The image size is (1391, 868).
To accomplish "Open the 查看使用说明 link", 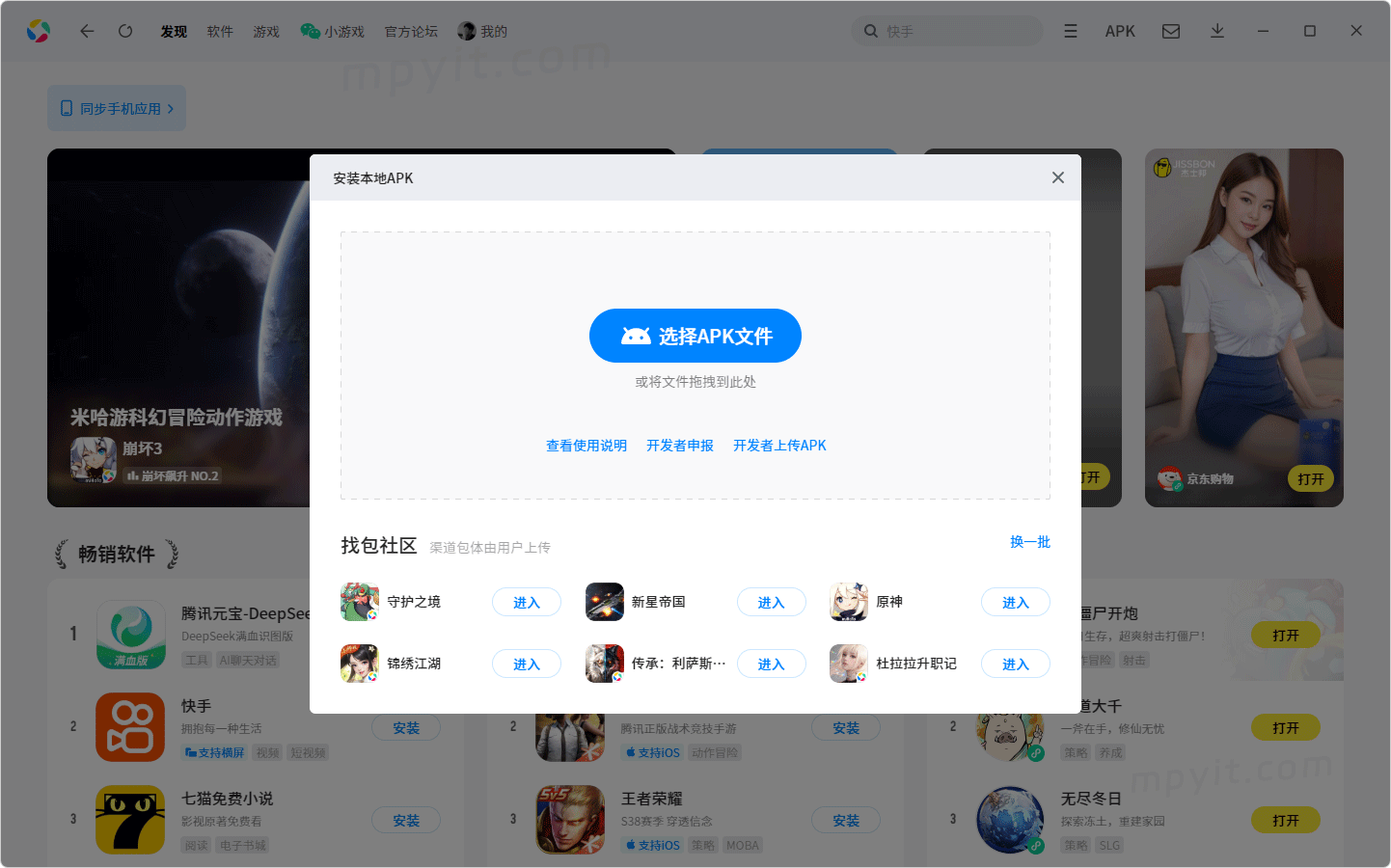I will 586,446.
